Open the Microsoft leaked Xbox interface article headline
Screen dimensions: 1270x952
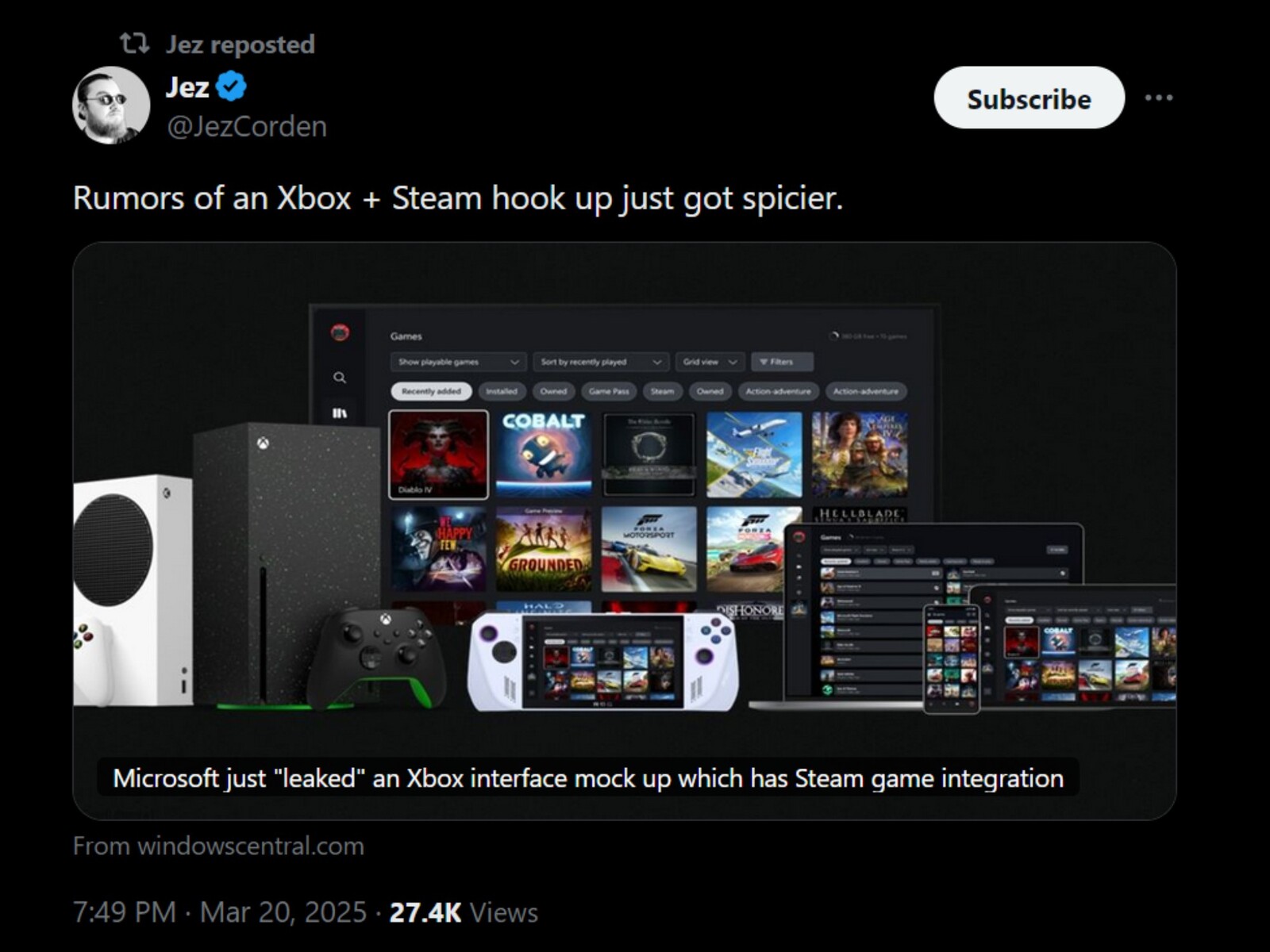click(x=588, y=777)
